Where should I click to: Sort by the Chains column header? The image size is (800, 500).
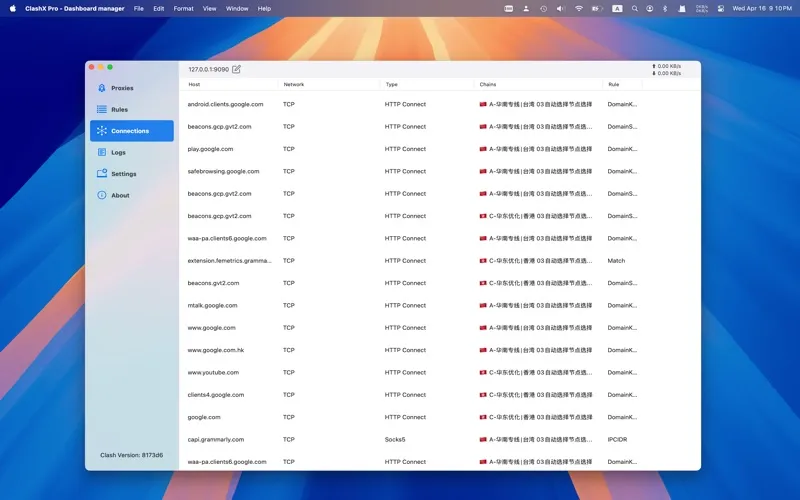coord(487,84)
